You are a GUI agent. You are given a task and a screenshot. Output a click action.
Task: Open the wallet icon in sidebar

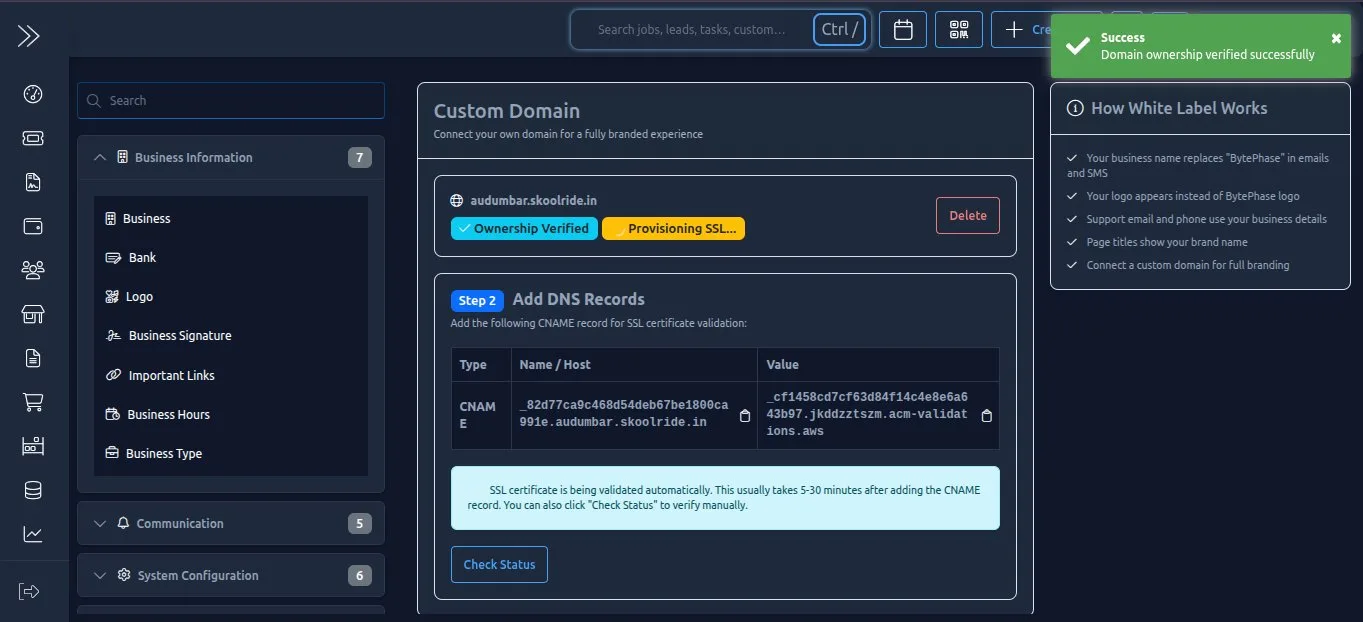[33, 226]
